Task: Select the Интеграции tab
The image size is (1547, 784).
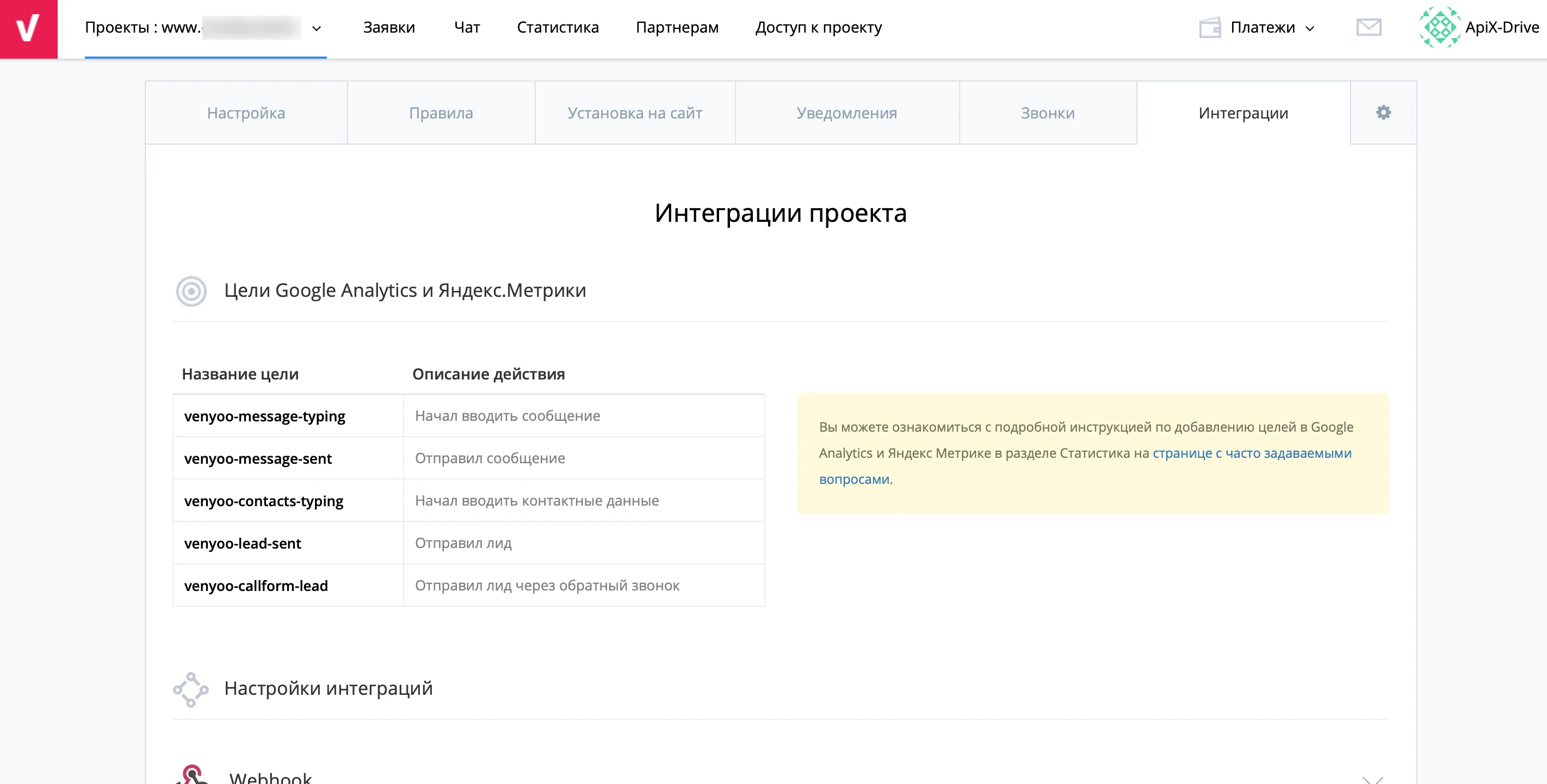Action: [x=1243, y=113]
